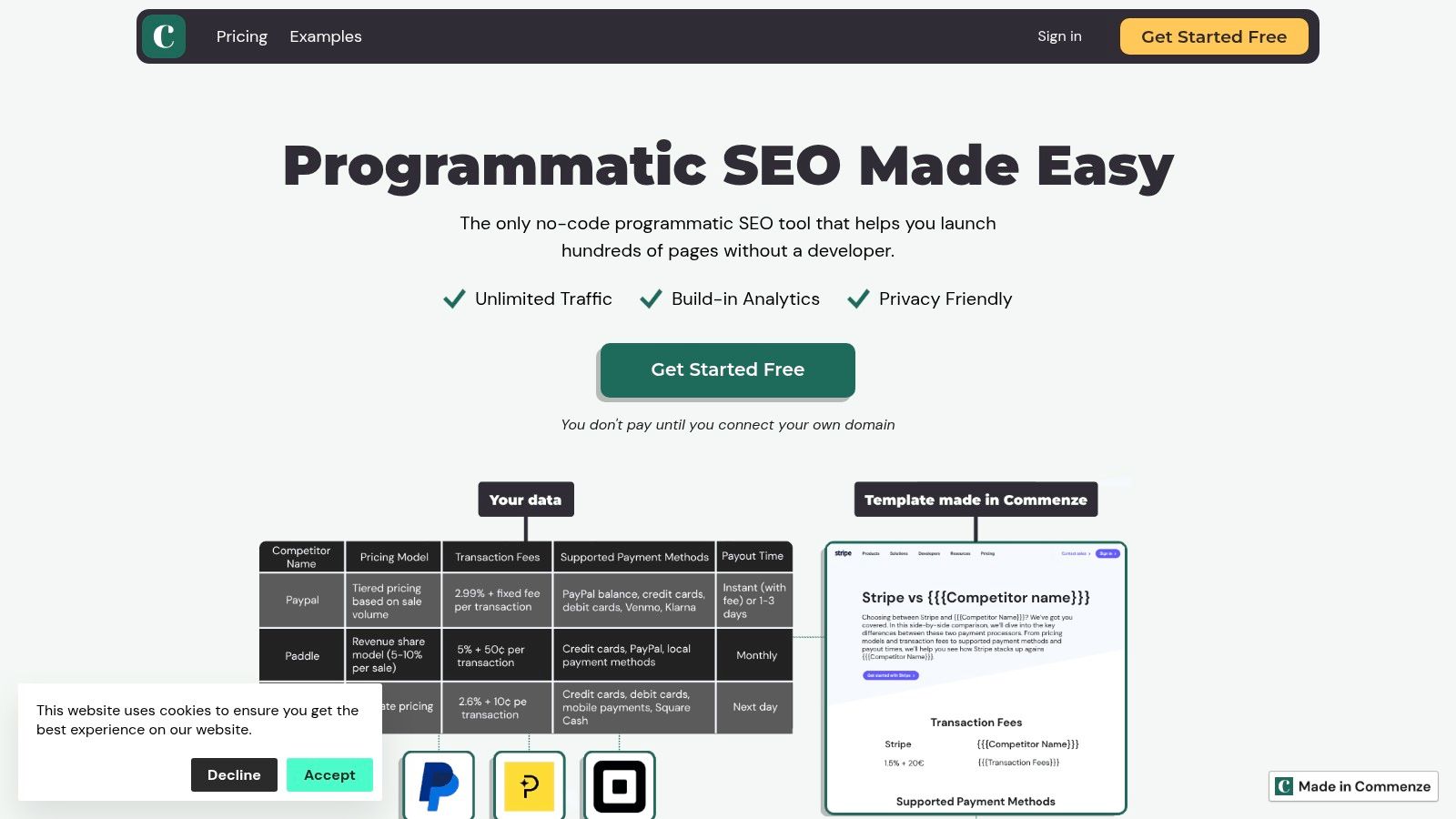1456x819 pixels.
Task: Open the Stripe template preview
Action: 976,678
